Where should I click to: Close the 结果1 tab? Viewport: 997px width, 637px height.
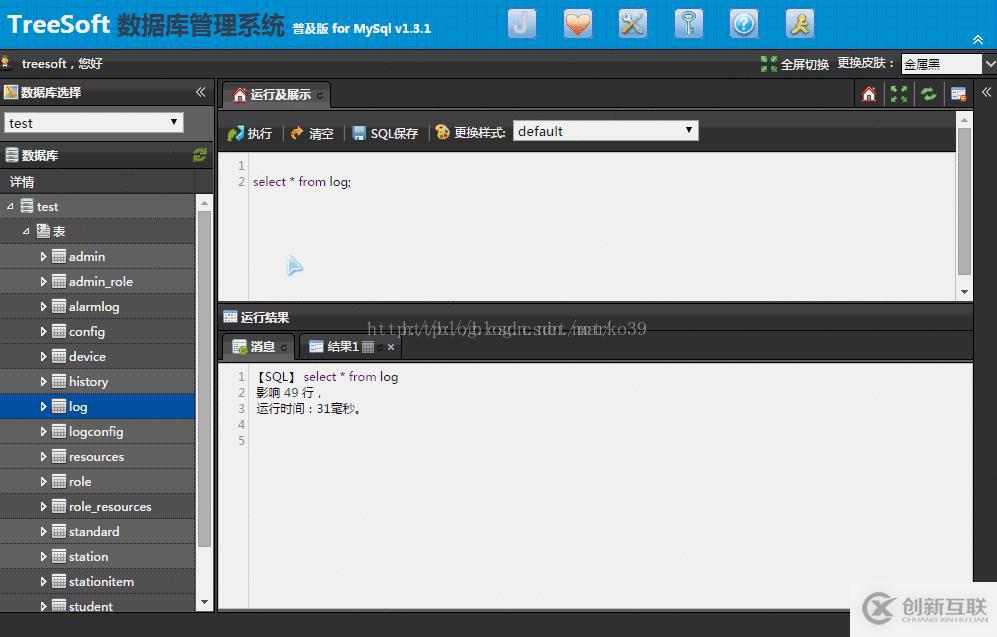(391, 347)
